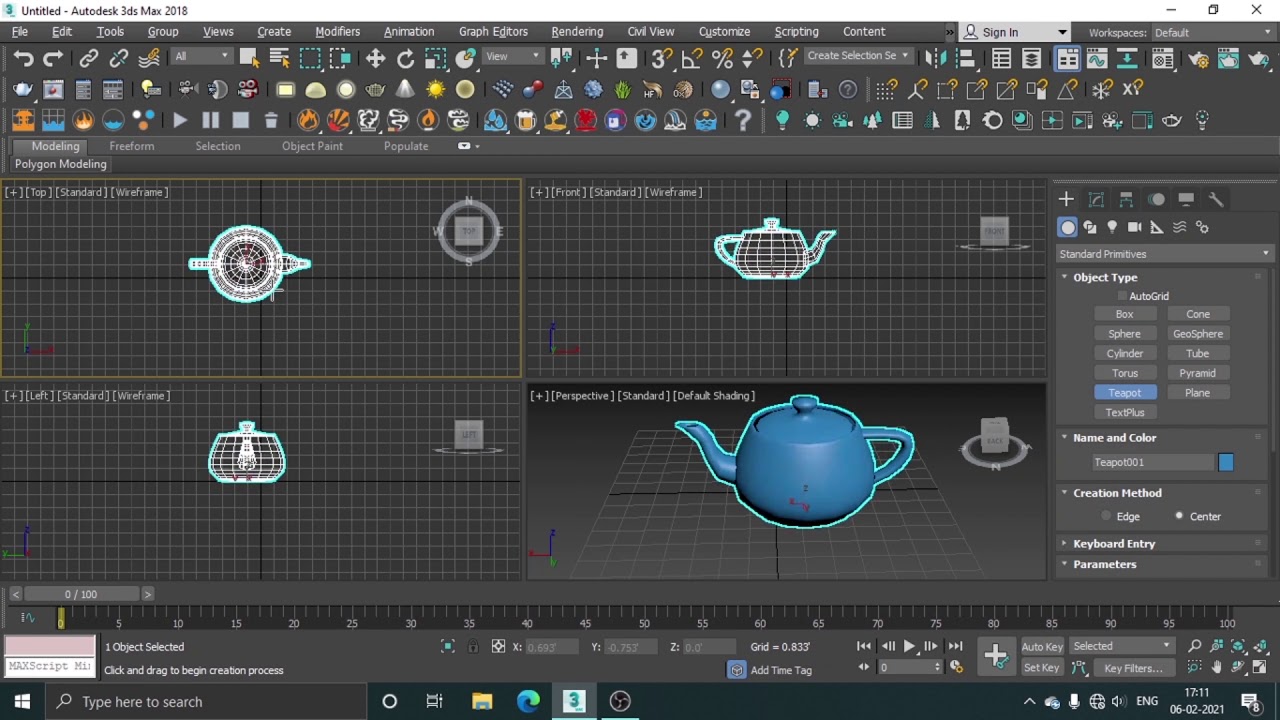Open the Motion panel tab

tap(1156, 199)
